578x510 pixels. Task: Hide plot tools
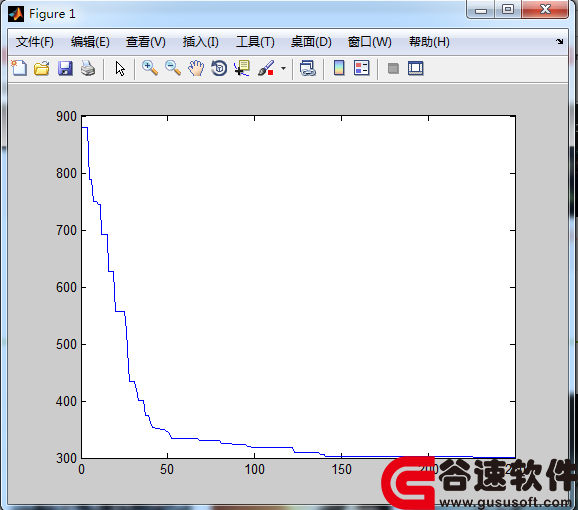coord(393,69)
